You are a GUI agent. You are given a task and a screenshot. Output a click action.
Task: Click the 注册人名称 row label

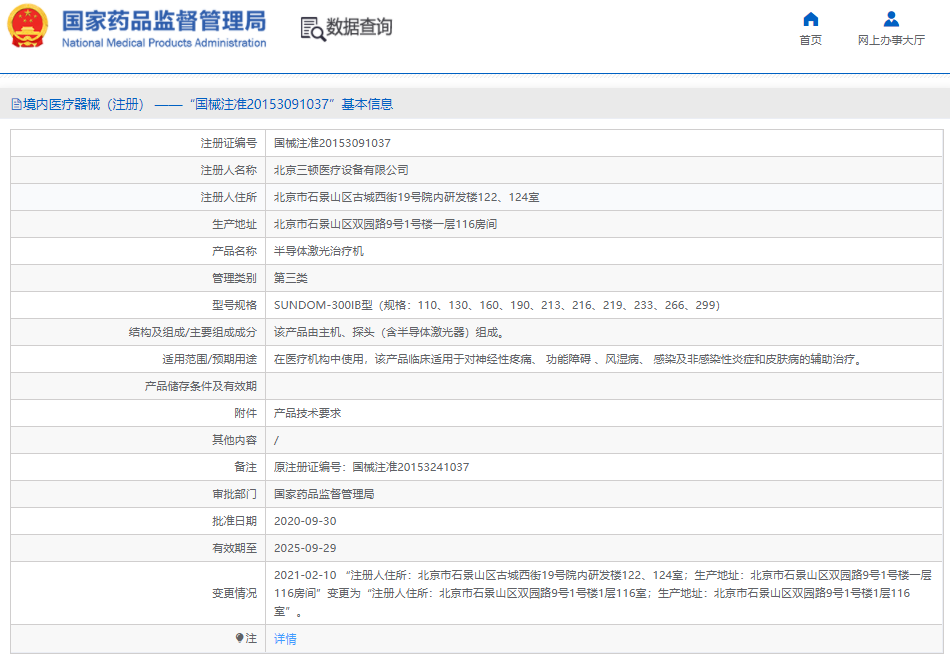click(x=228, y=170)
